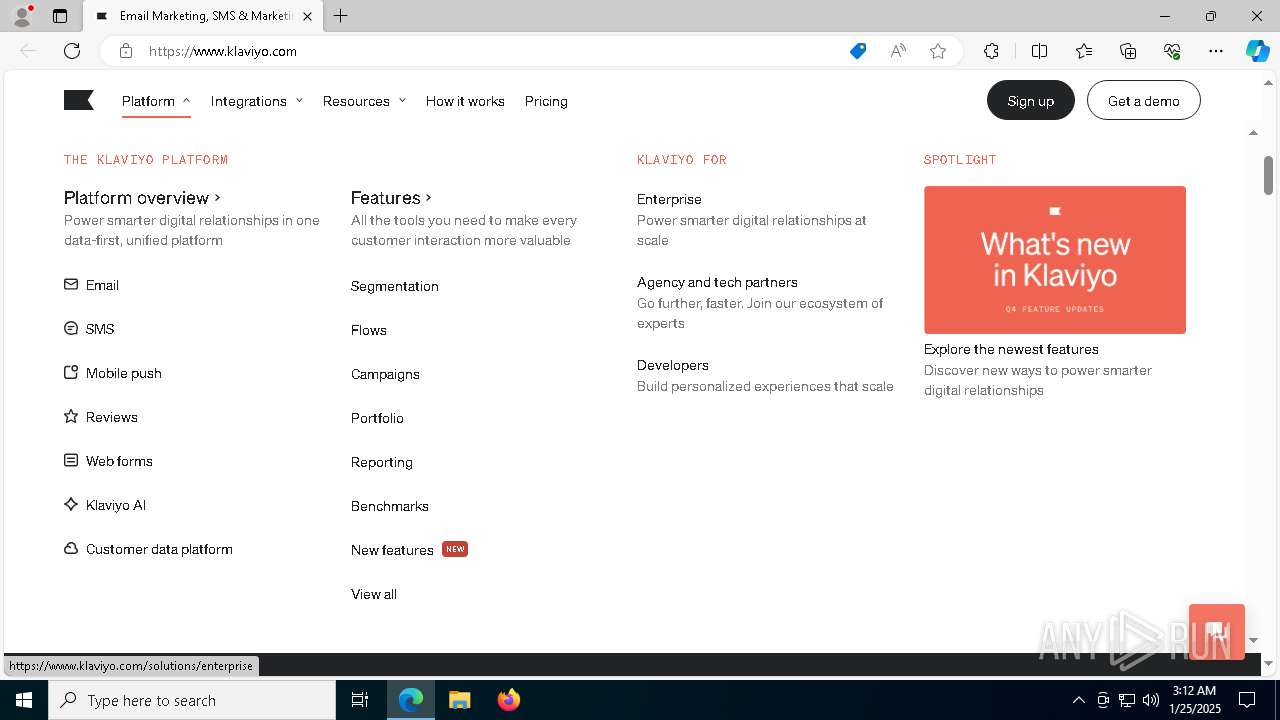Open Windows Start menu
The image size is (1280, 720).
coord(24,700)
